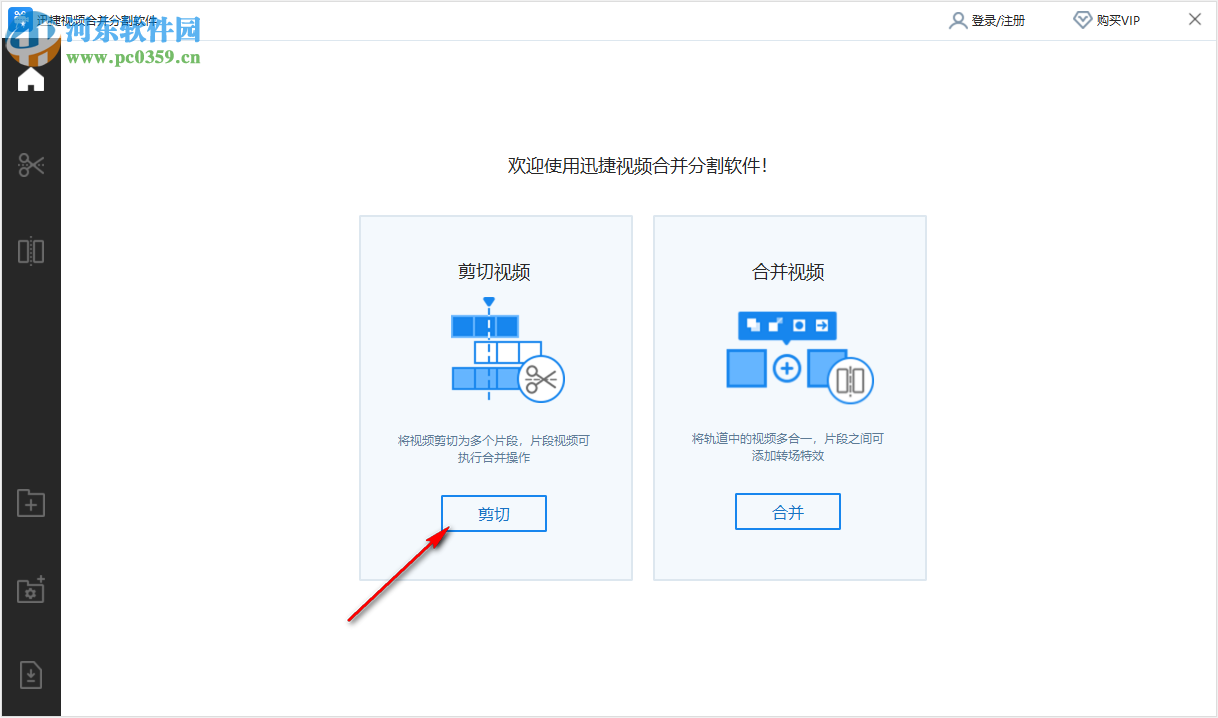Open the video cutting scissors tool in sidebar

coord(31,163)
